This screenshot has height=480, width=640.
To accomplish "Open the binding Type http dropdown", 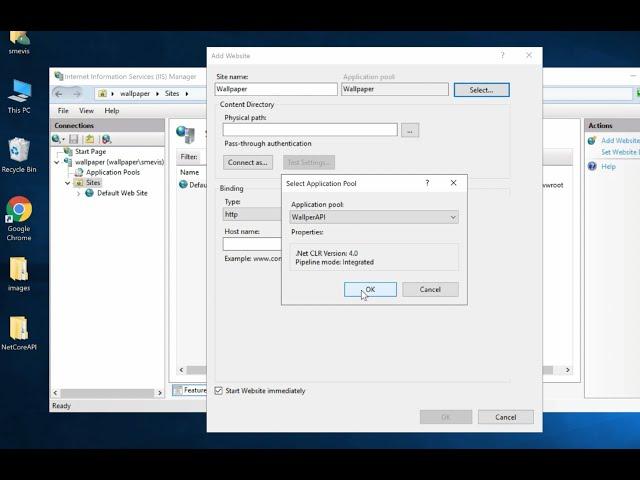I will (252, 214).
